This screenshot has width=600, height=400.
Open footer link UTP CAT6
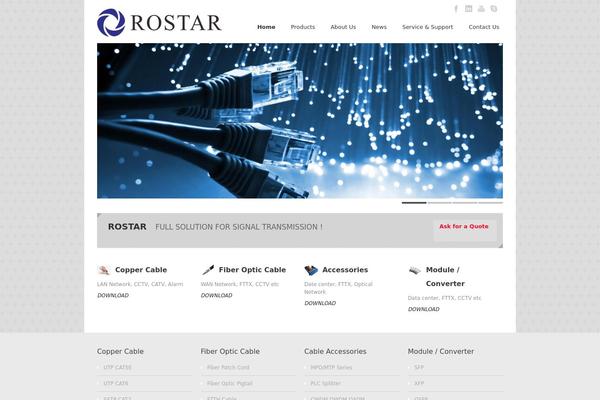[x=116, y=383]
